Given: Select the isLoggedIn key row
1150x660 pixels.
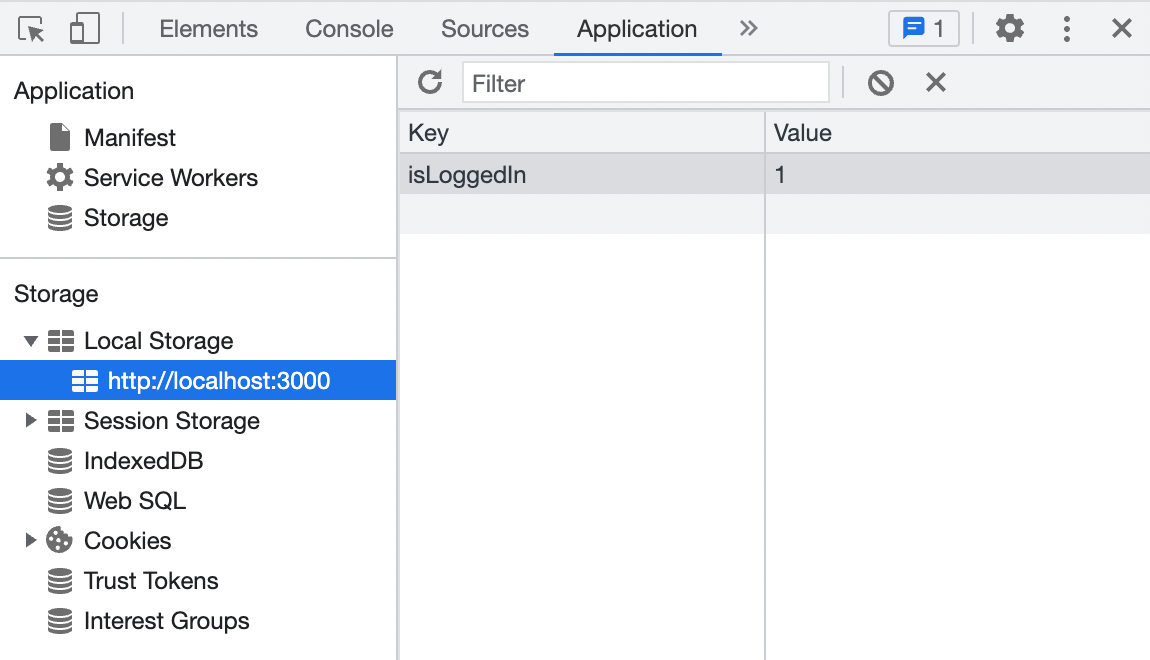Looking at the screenshot, I should click(x=580, y=175).
